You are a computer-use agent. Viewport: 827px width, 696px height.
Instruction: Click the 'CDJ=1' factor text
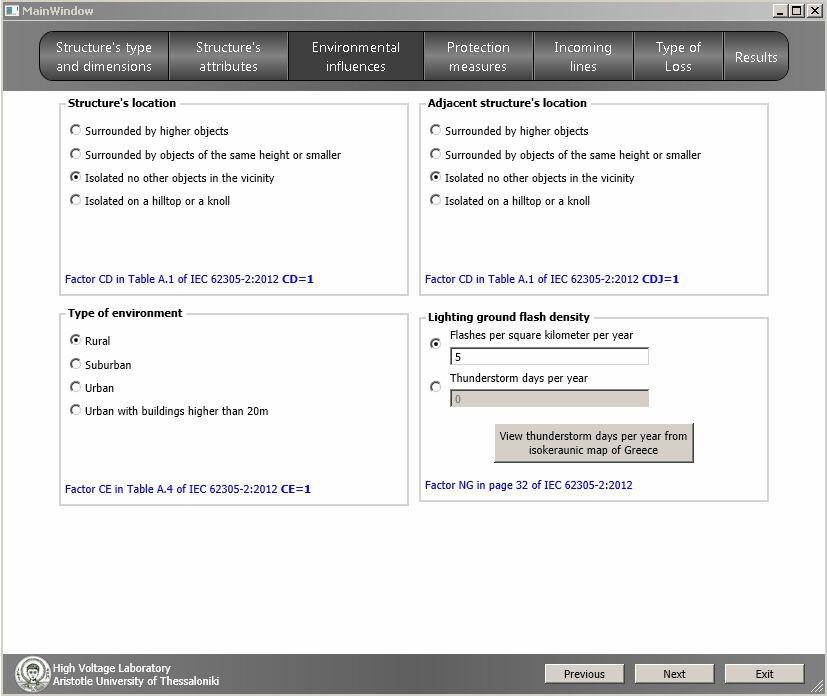[x=660, y=279]
